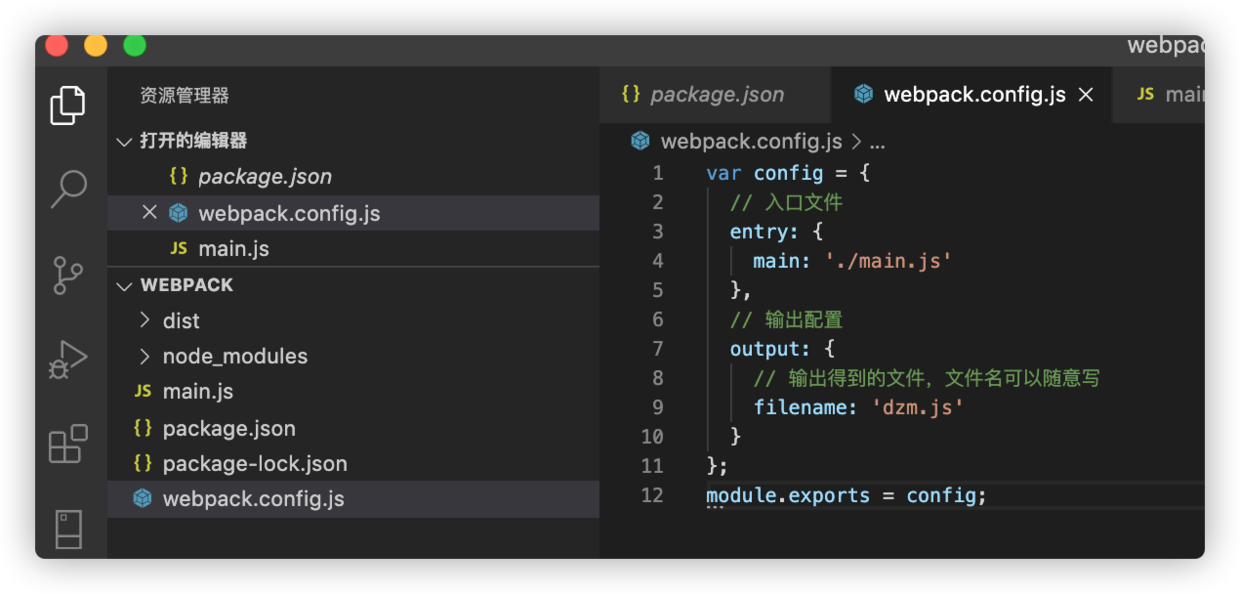Click the bottom activity bar panel icon
This screenshot has width=1240, height=594.
[68, 530]
